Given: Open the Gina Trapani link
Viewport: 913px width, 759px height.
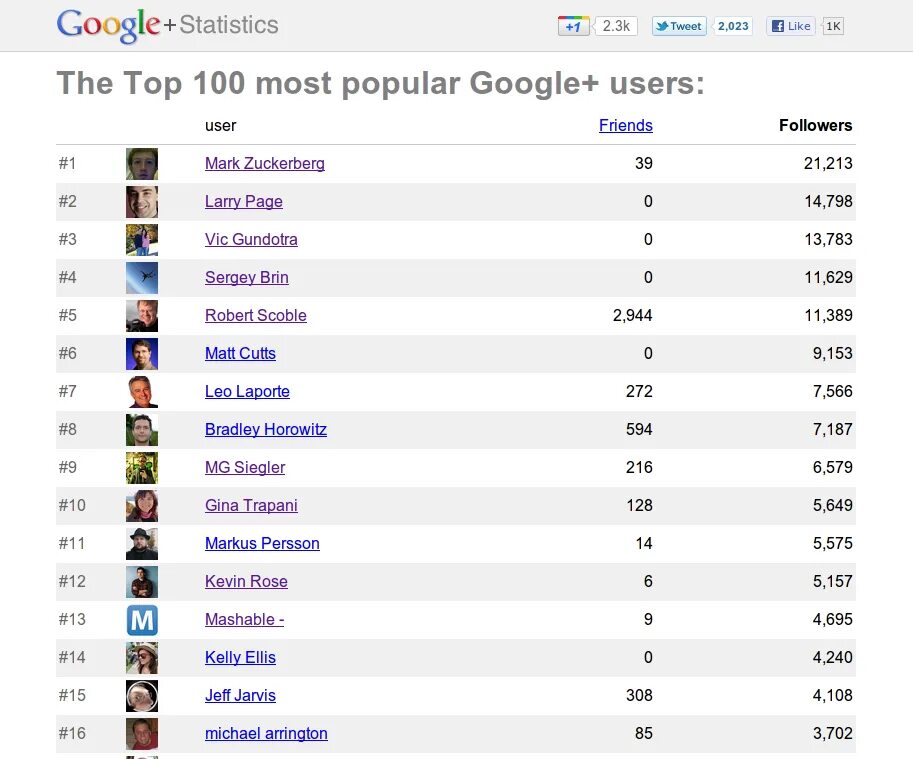Looking at the screenshot, I should tap(251, 505).
